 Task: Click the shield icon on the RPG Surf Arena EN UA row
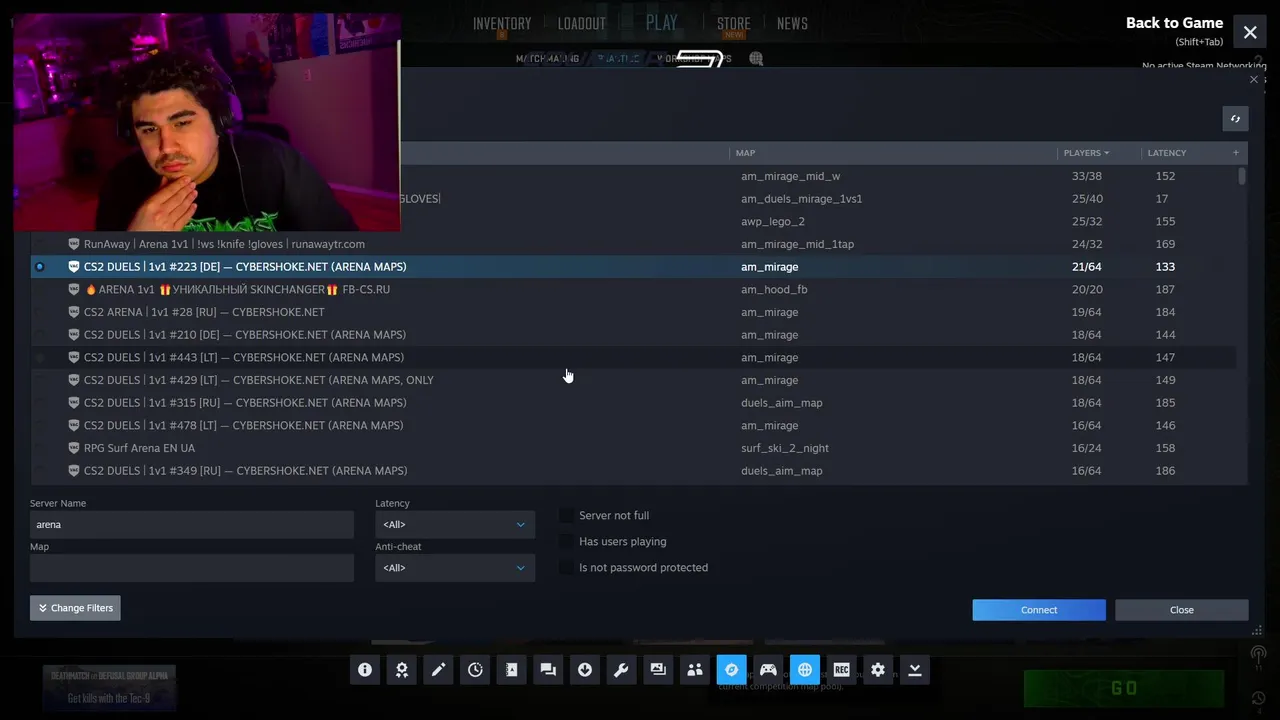tap(74, 448)
